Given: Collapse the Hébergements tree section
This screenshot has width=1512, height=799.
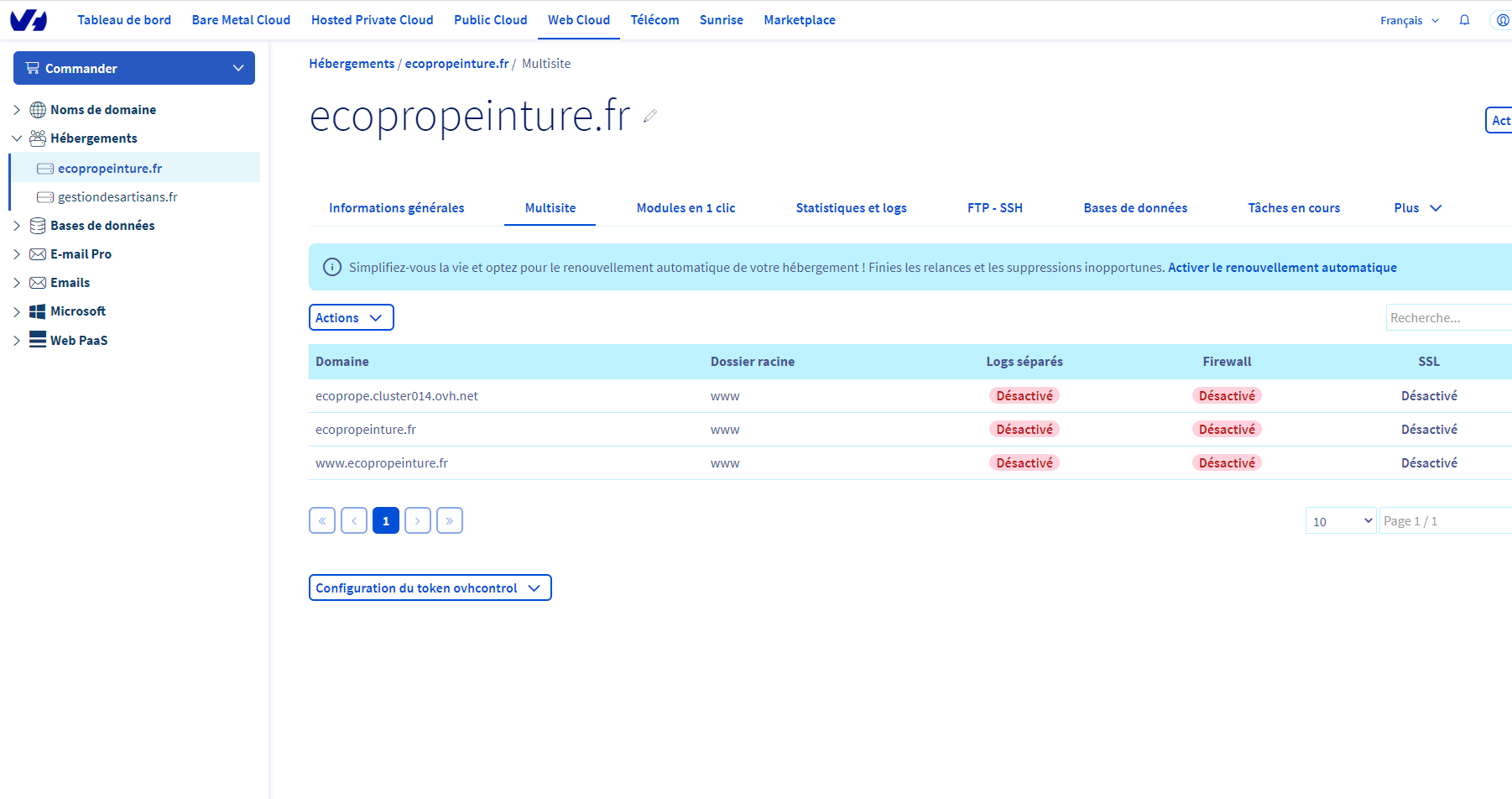Looking at the screenshot, I should pos(17,138).
